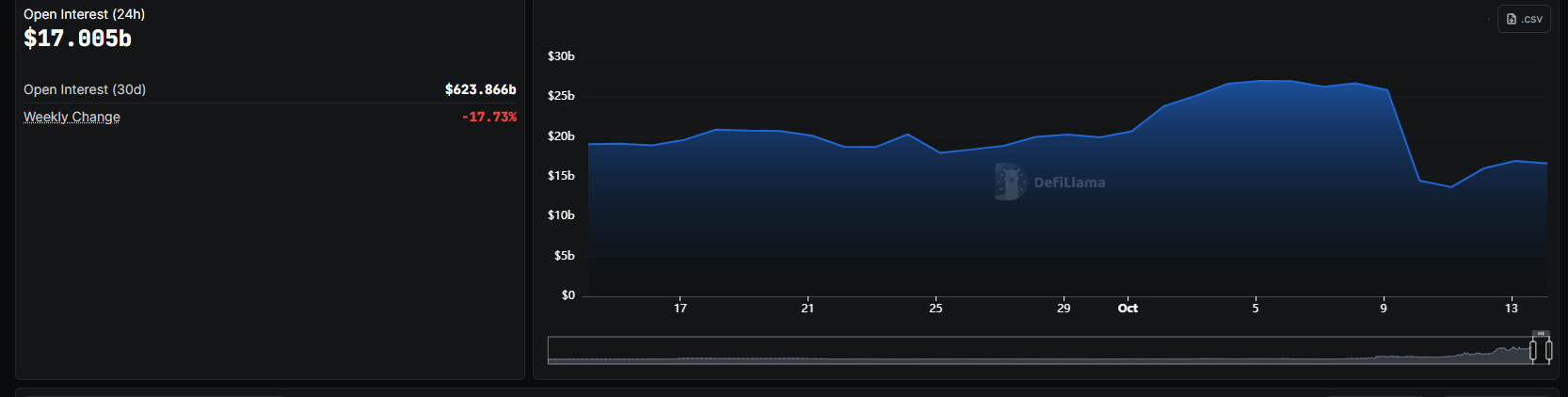Click the $17.005b open interest value
The image size is (1568, 397).
click(77, 39)
